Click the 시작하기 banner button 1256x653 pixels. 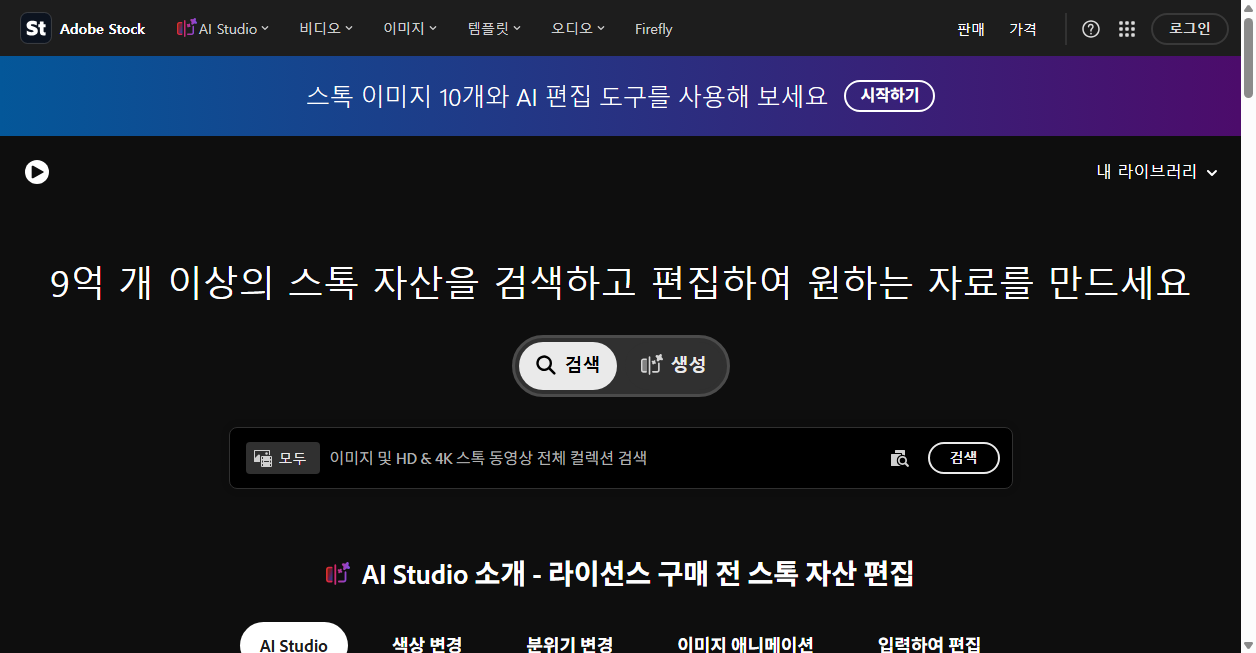click(889, 96)
